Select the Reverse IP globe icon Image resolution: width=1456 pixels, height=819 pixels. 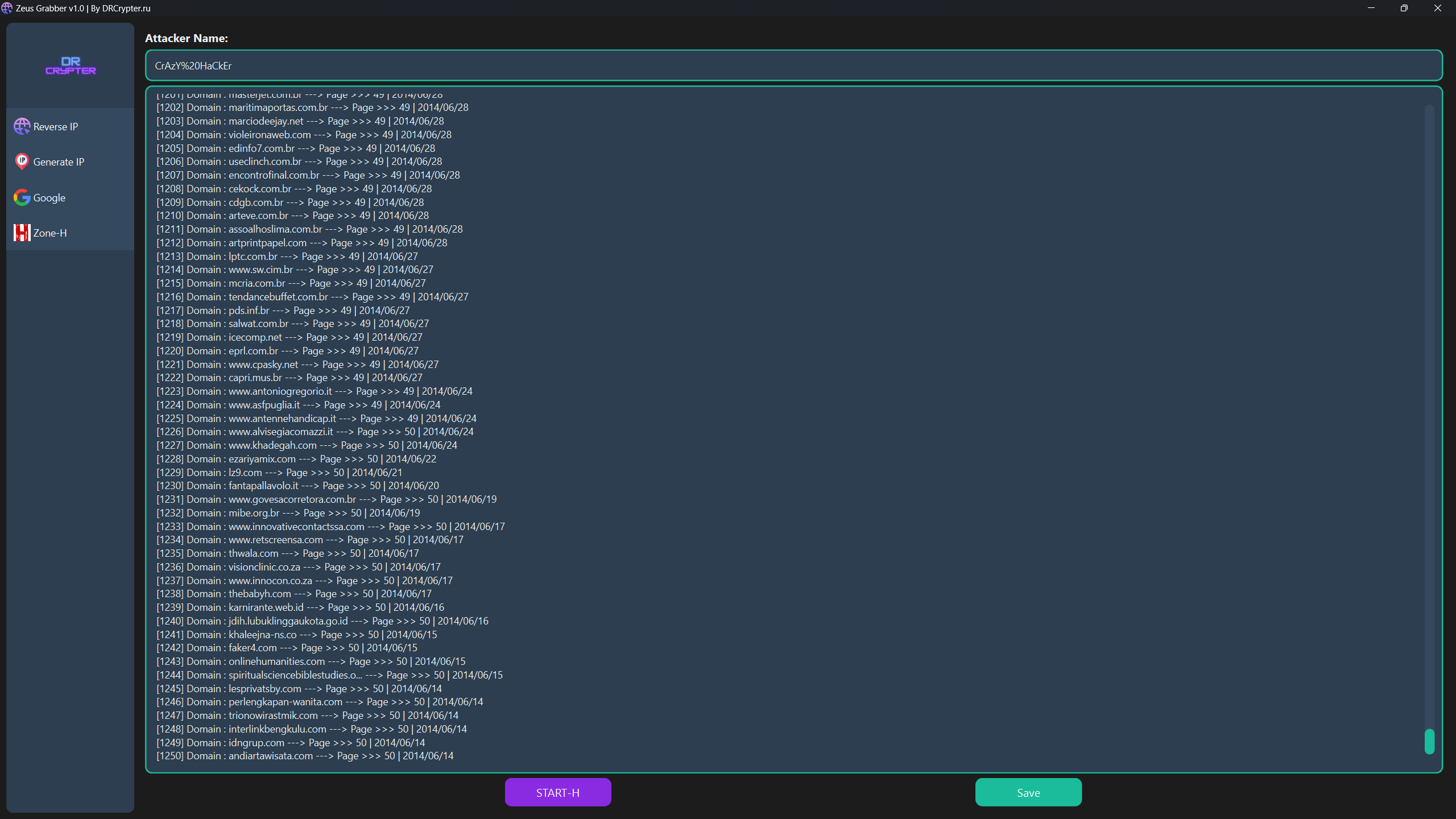pos(22,126)
